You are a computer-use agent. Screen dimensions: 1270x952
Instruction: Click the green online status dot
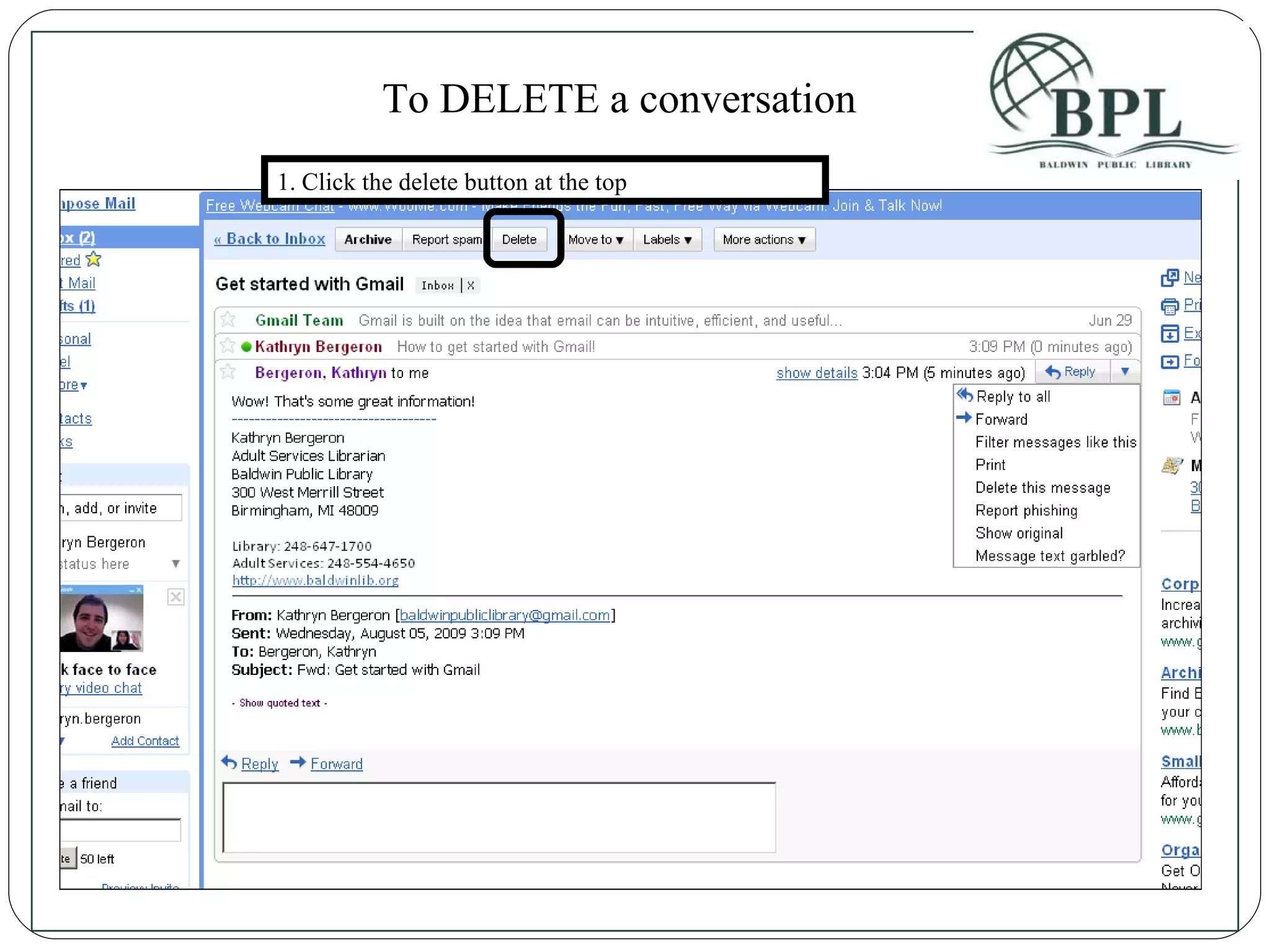[x=246, y=346]
